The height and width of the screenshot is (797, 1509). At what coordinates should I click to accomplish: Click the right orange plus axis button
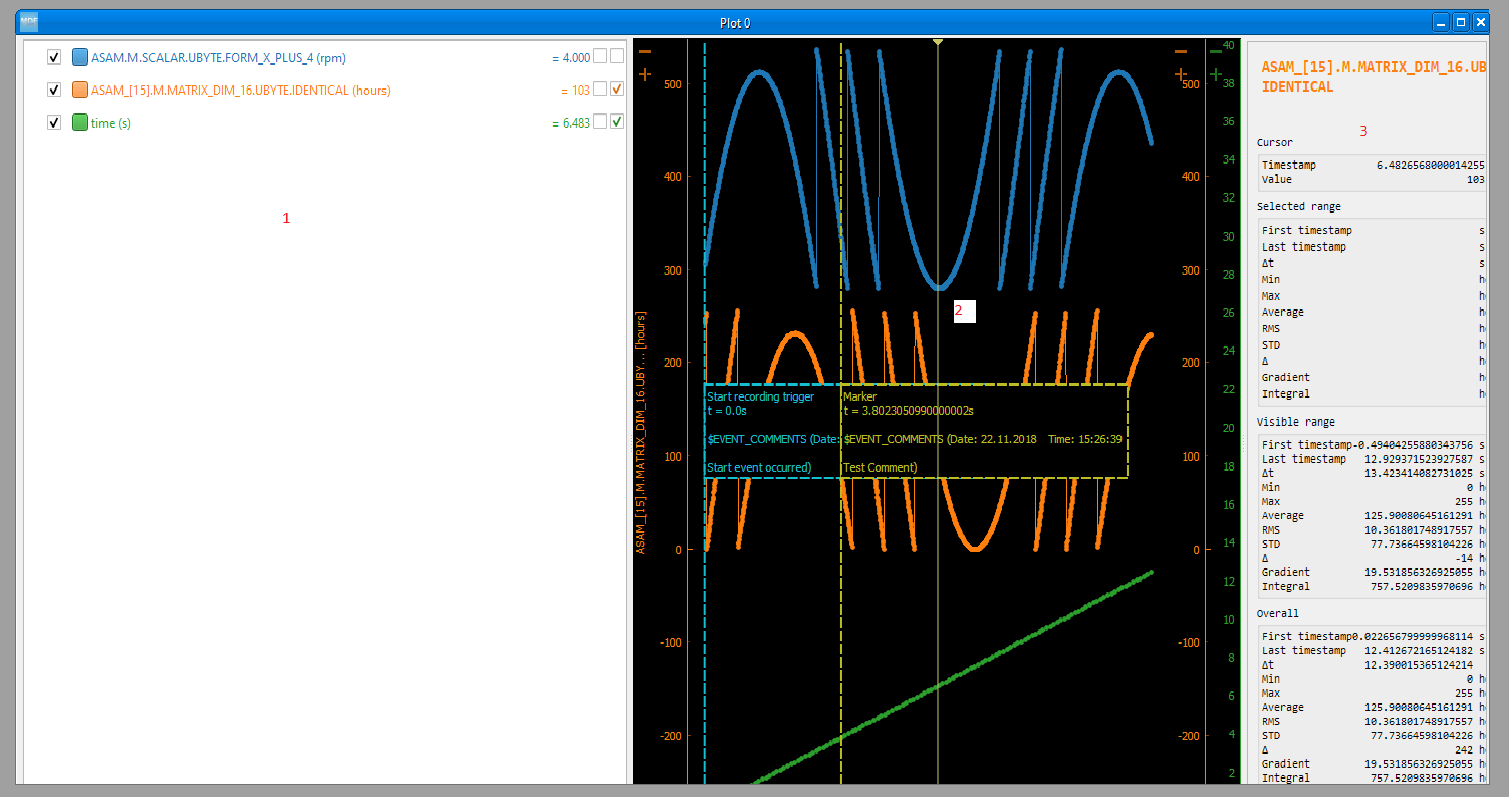[1181, 74]
